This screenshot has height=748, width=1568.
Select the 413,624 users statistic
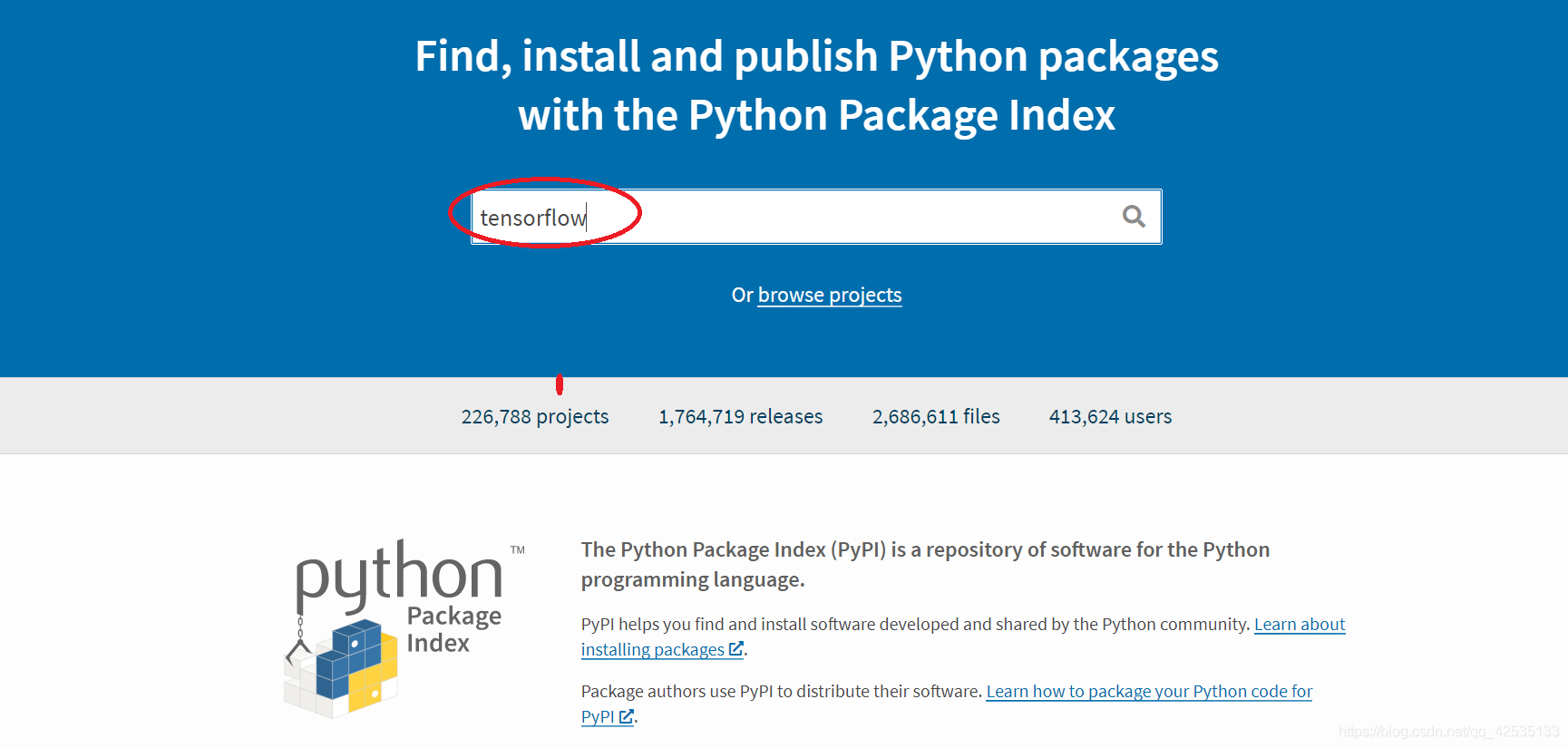1110,416
